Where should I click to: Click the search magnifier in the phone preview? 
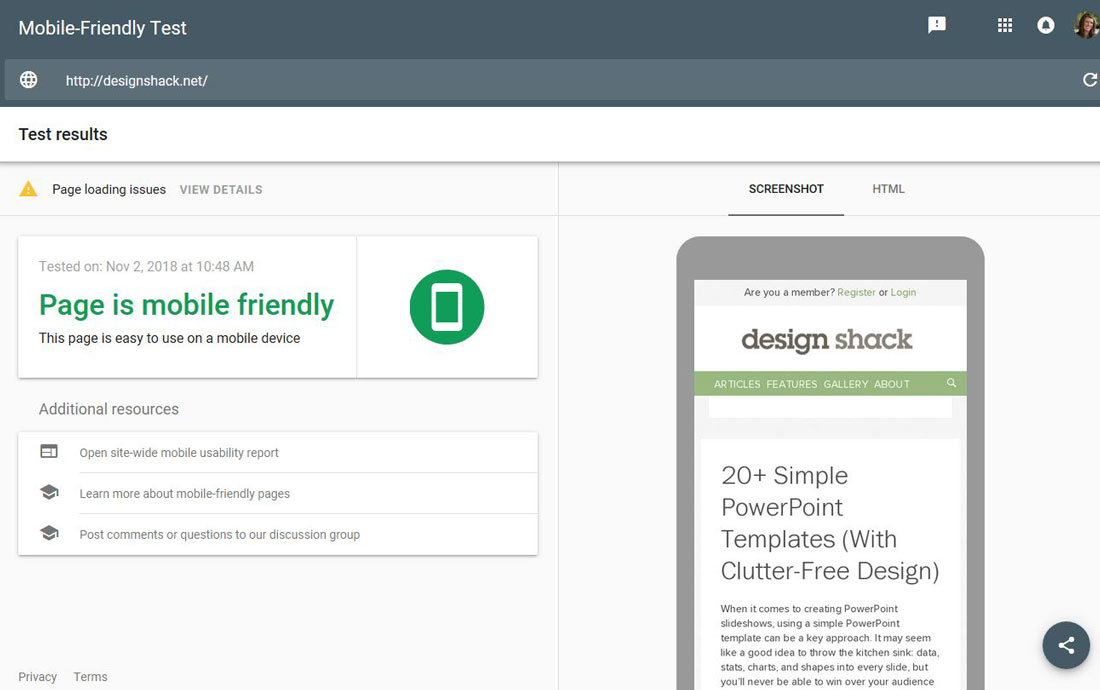click(951, 383)
